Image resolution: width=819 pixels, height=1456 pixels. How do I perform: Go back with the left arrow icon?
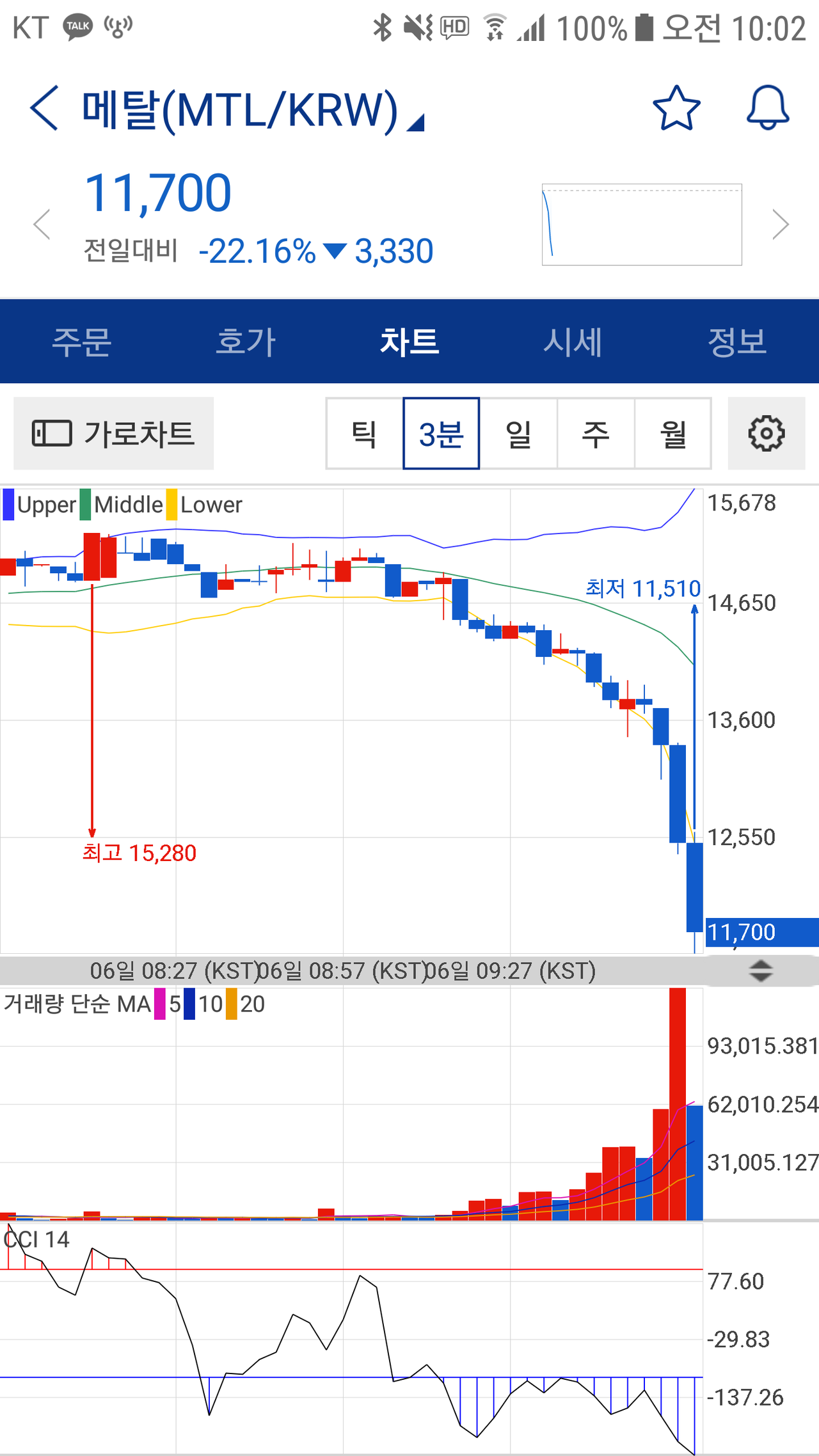coord(44,108)
